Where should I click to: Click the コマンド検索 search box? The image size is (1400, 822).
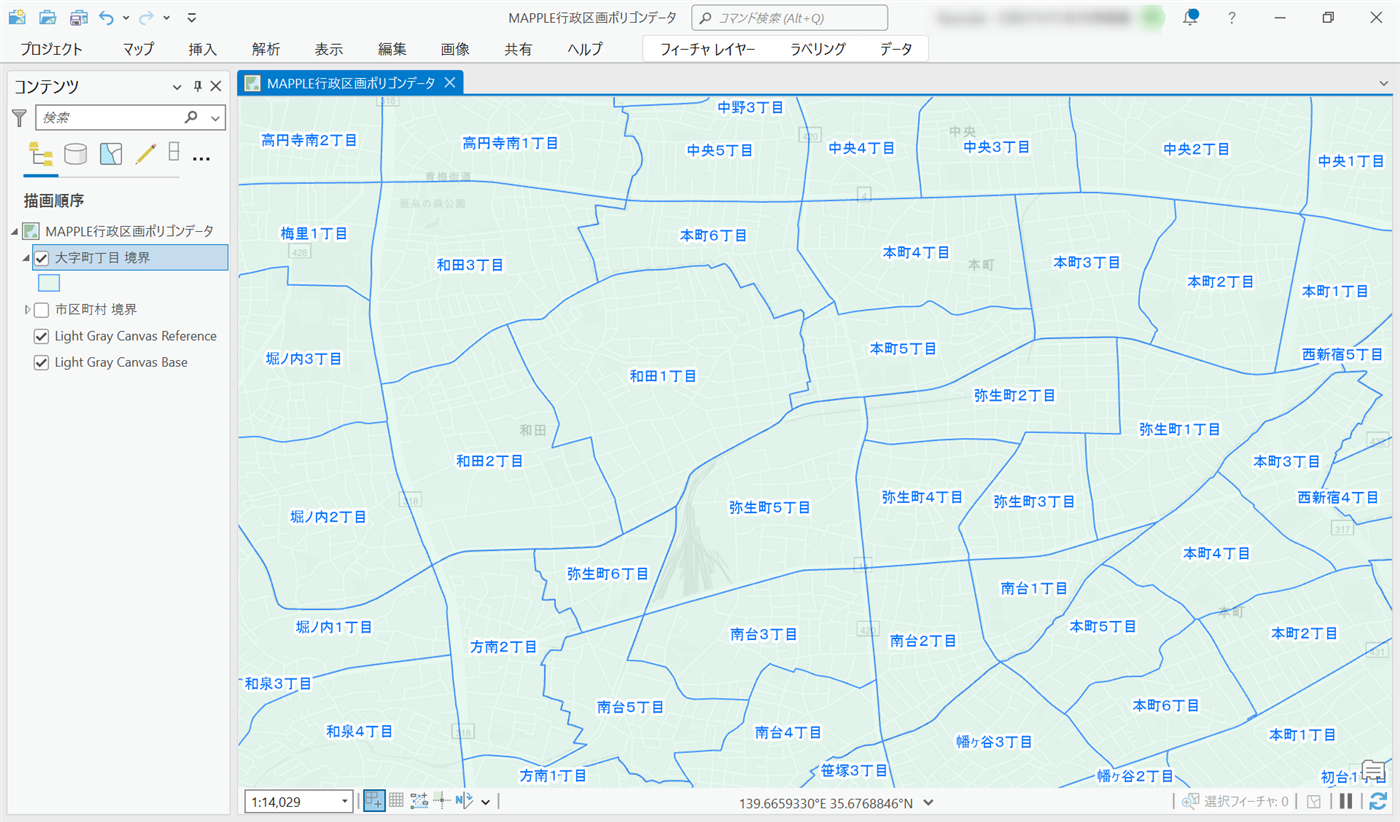click(x=790, y=18)
